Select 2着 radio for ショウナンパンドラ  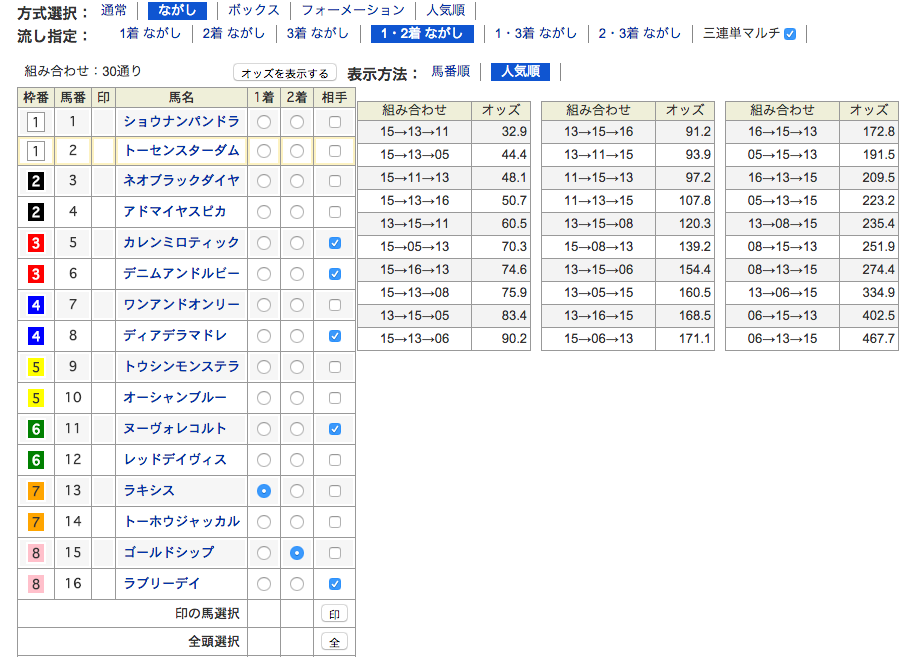pyautogui.click(x=297, y=122)
